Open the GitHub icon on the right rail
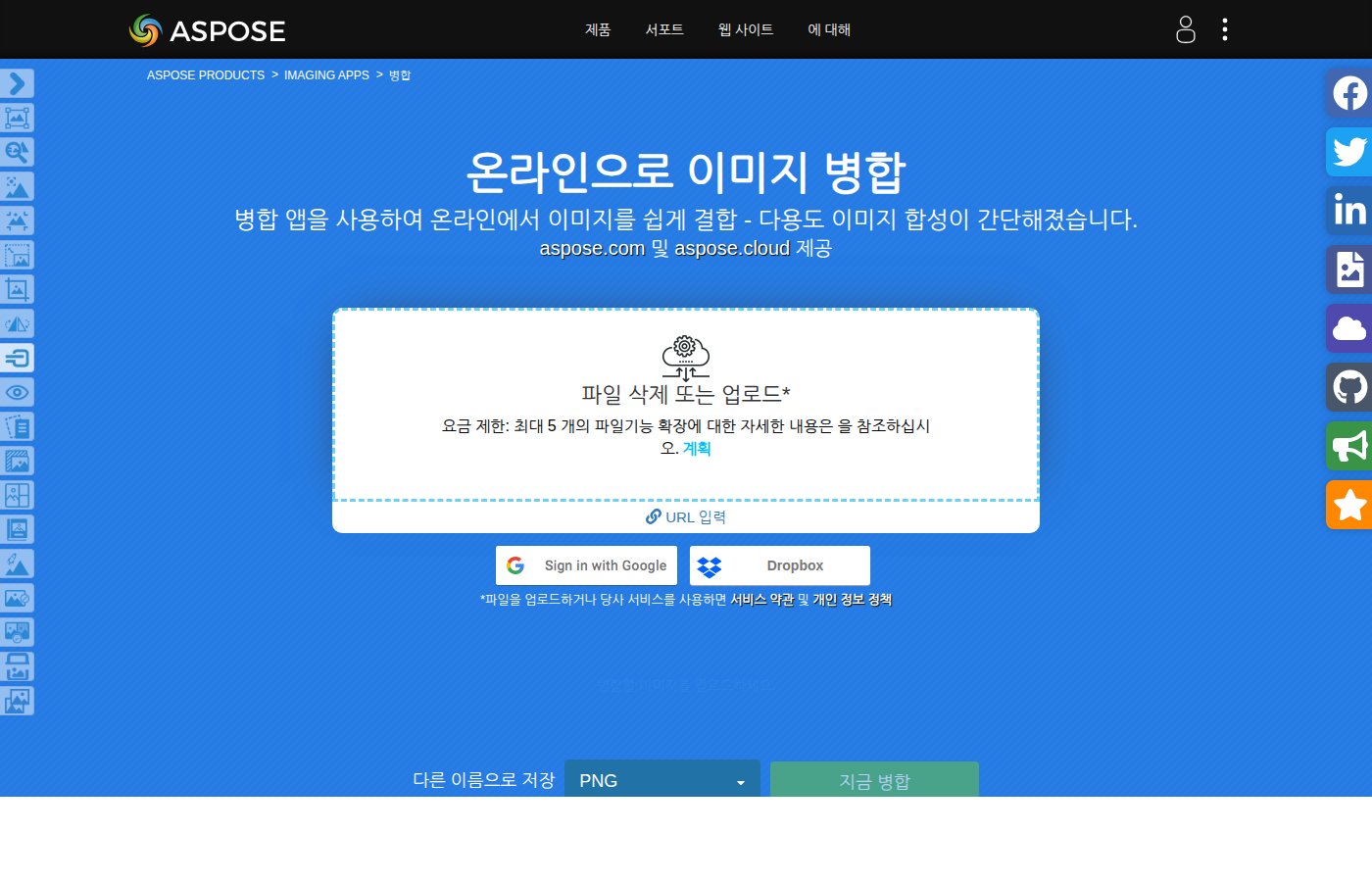The image size is (1372, 882). point(1348,387)
